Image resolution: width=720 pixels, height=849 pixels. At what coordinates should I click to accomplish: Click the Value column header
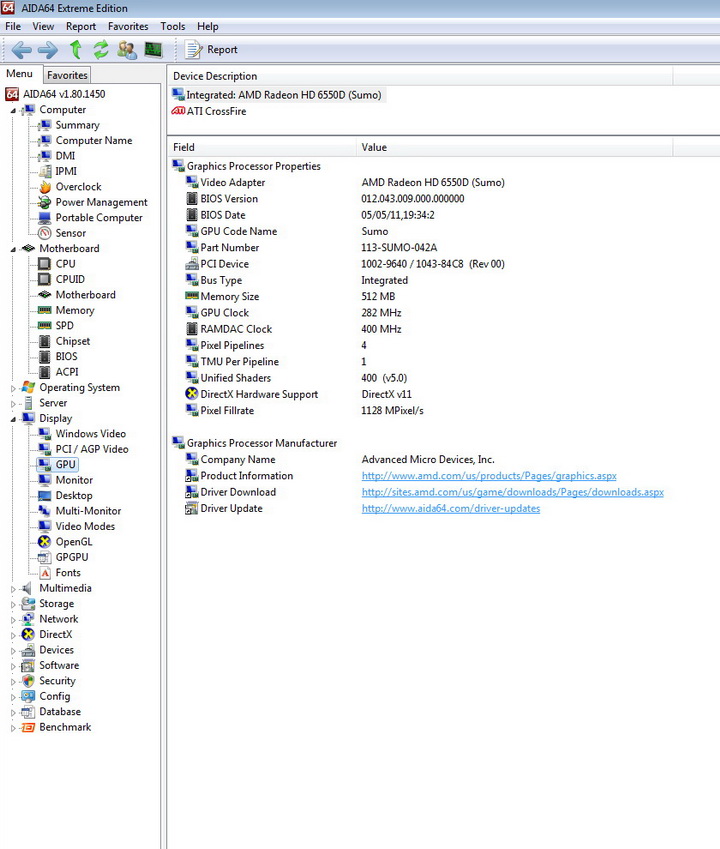click(x=514, y=147)
